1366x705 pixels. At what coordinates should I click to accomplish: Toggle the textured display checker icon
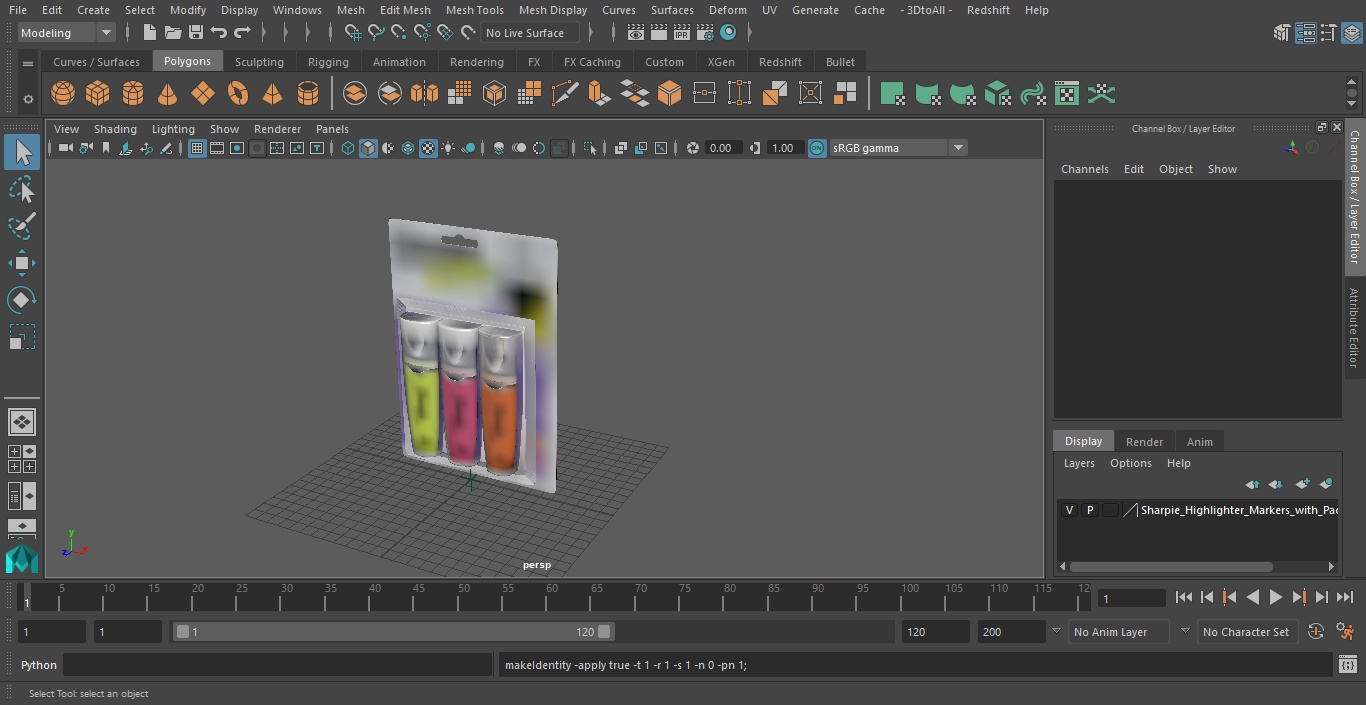[428, 148]
